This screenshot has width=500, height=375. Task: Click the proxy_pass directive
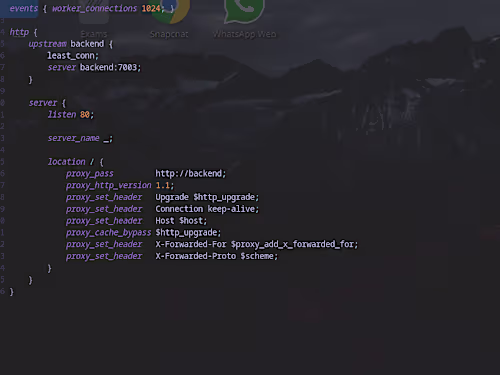point(90,174)
